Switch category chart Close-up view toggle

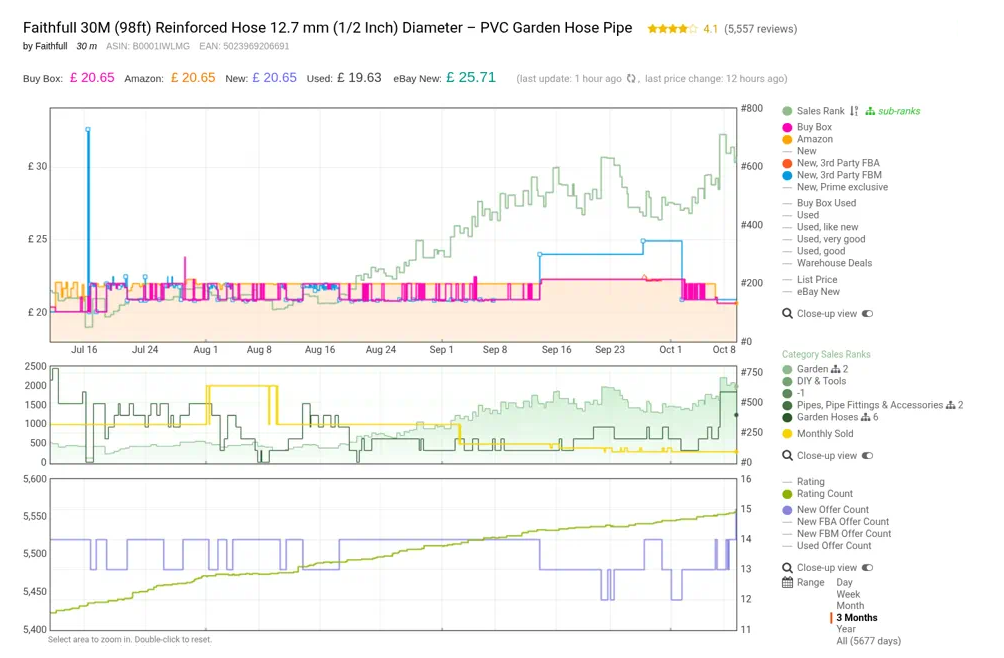868,456
